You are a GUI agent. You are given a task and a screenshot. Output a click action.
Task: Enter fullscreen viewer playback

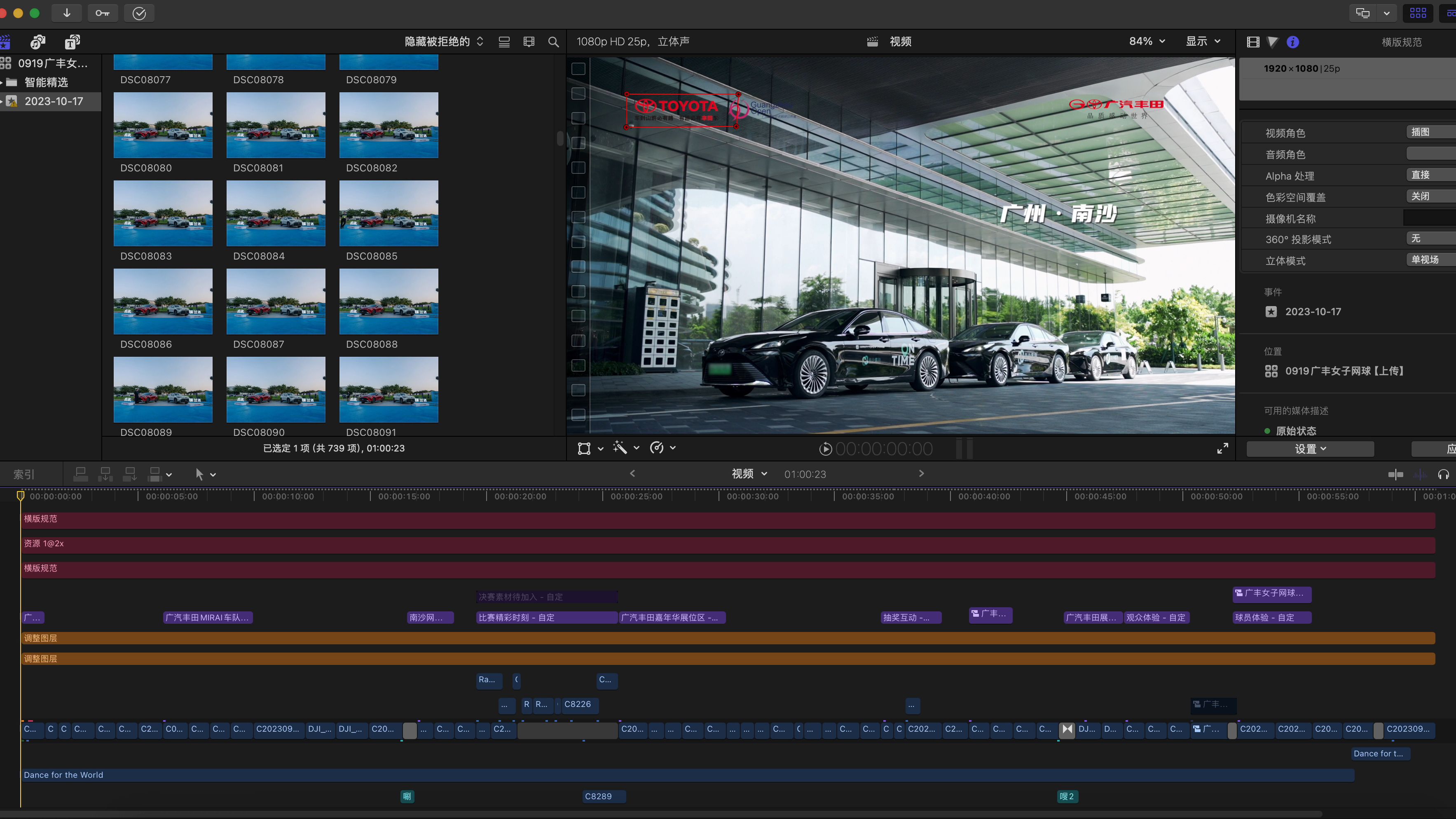click(1222, 448)
